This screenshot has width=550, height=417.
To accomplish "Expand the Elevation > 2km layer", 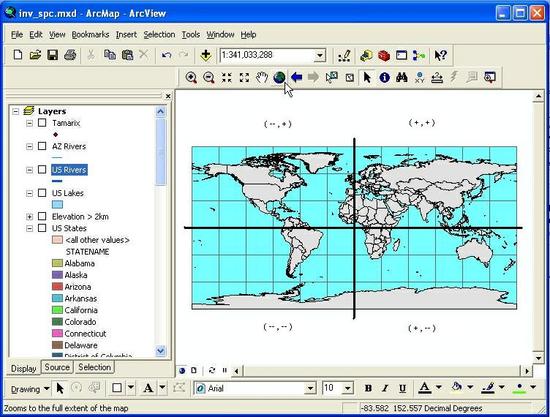I will [x=29, y=217].
